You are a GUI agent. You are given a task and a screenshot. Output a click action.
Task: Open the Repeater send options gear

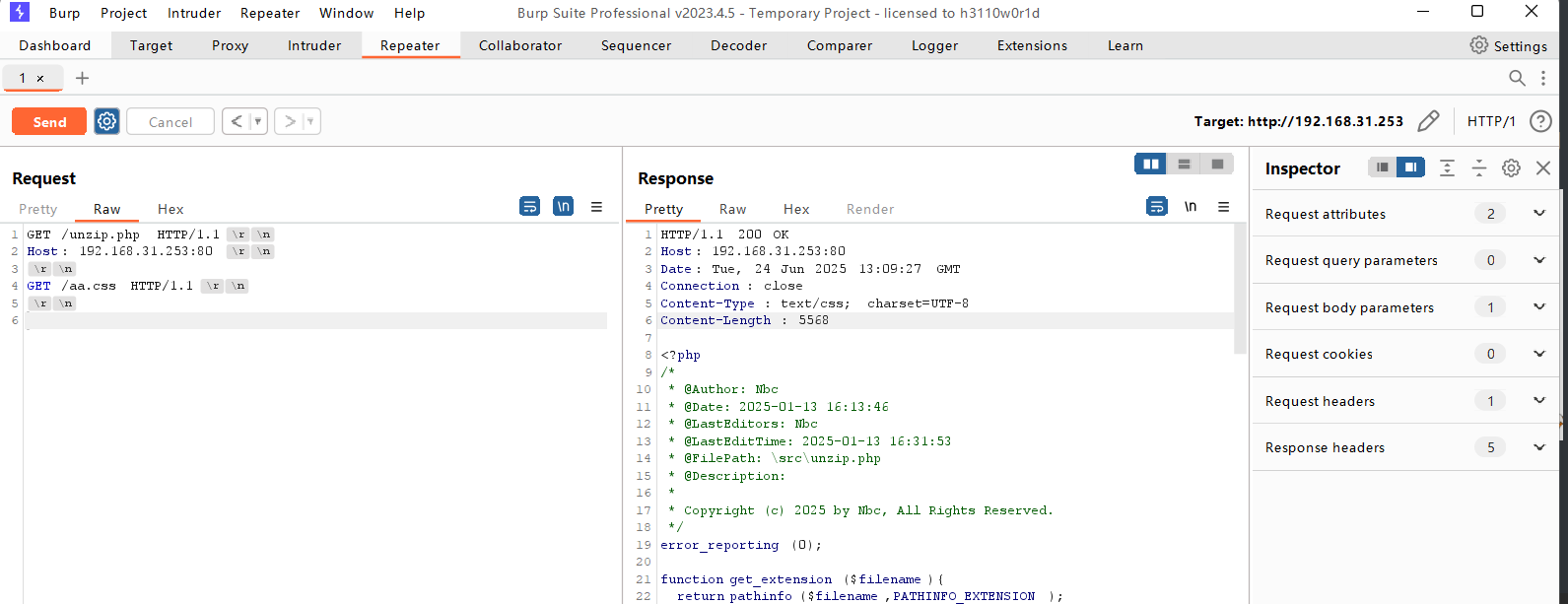pyautogui.click(x=106, y=121)
